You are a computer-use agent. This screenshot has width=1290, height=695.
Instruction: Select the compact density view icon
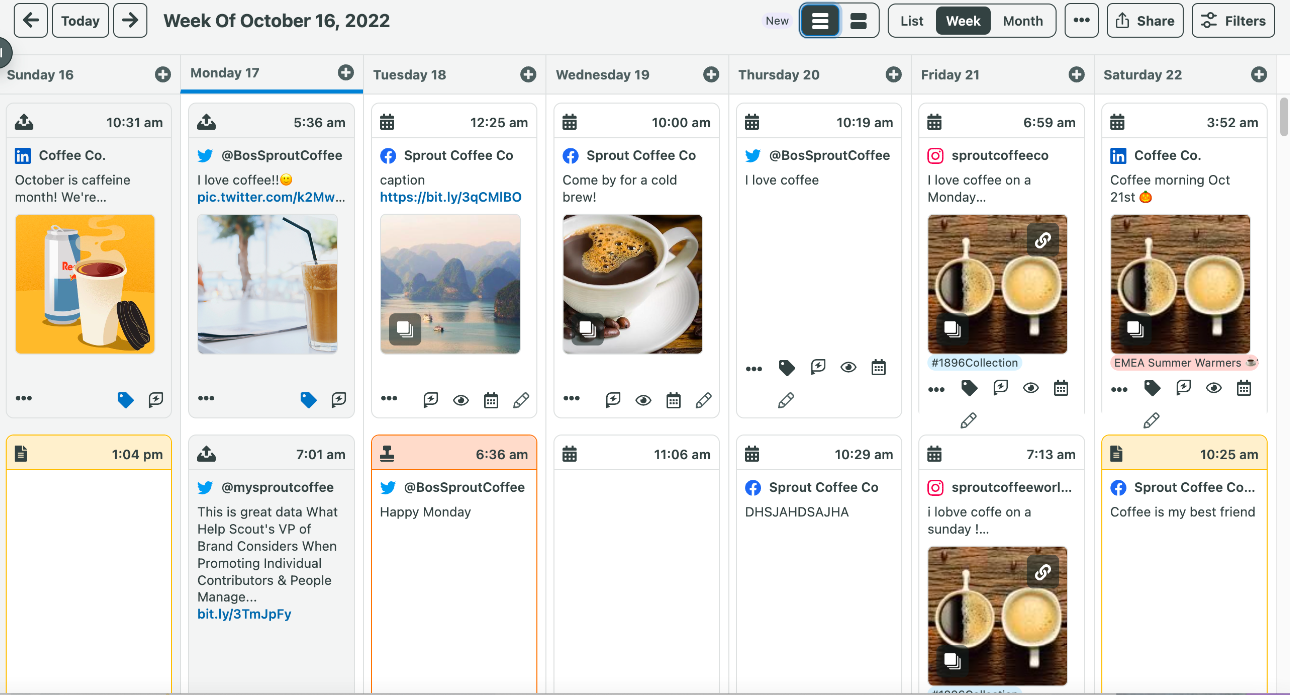(x=820, y=21)
